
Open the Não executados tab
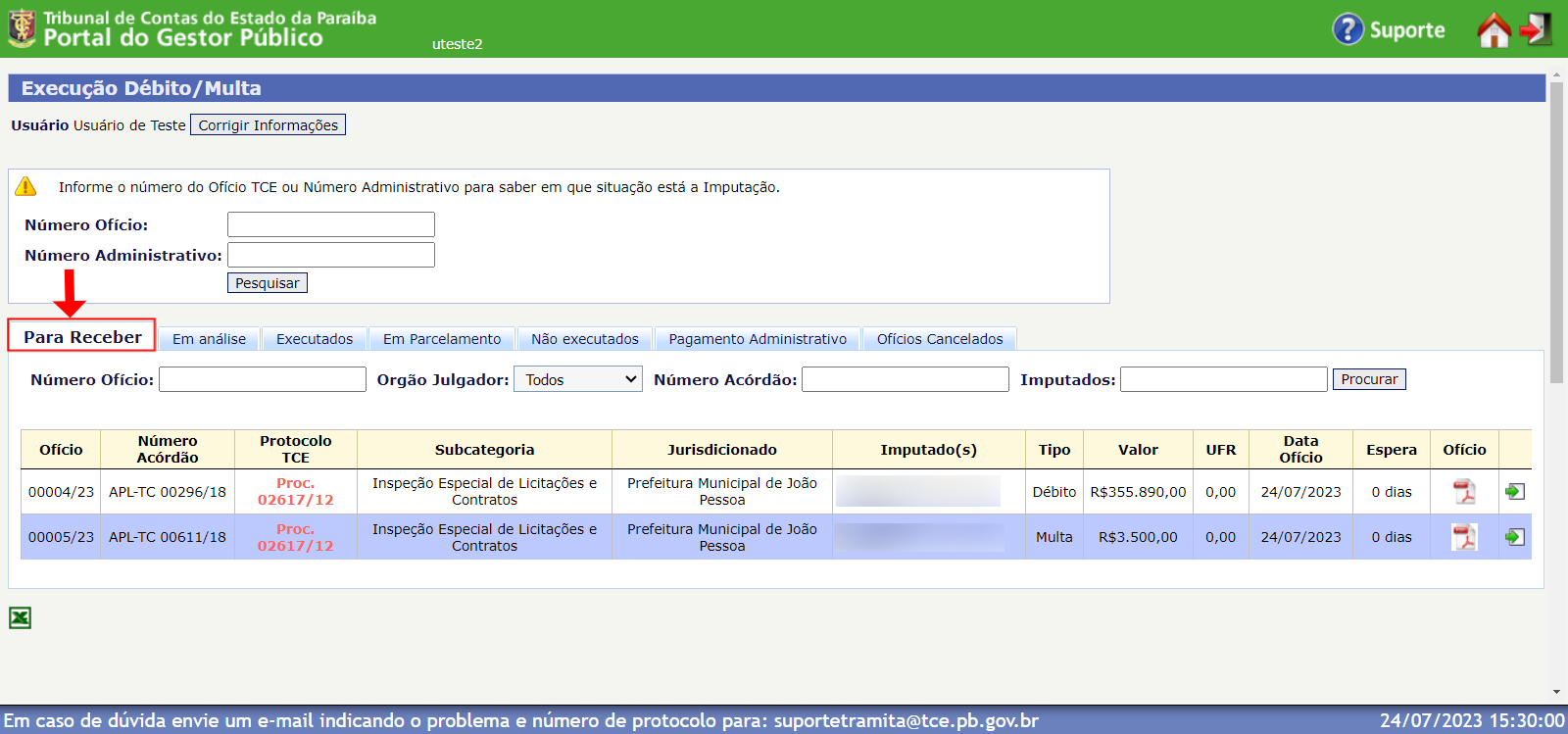pos(585,339)
